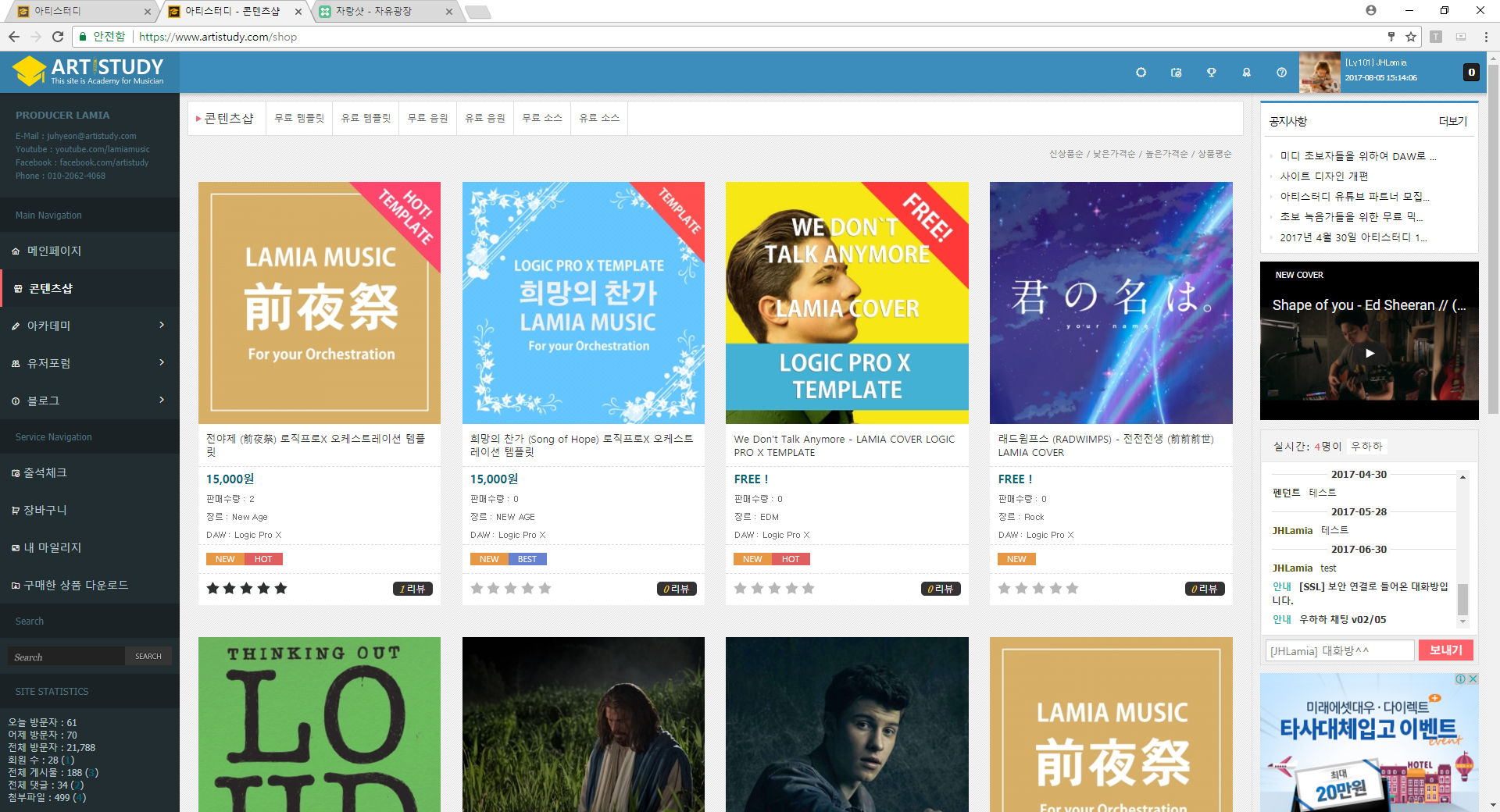The height and width of the screenshot is (812, 1500).
Task: Click the sidebar Search input field
Action: coord(66,656)
